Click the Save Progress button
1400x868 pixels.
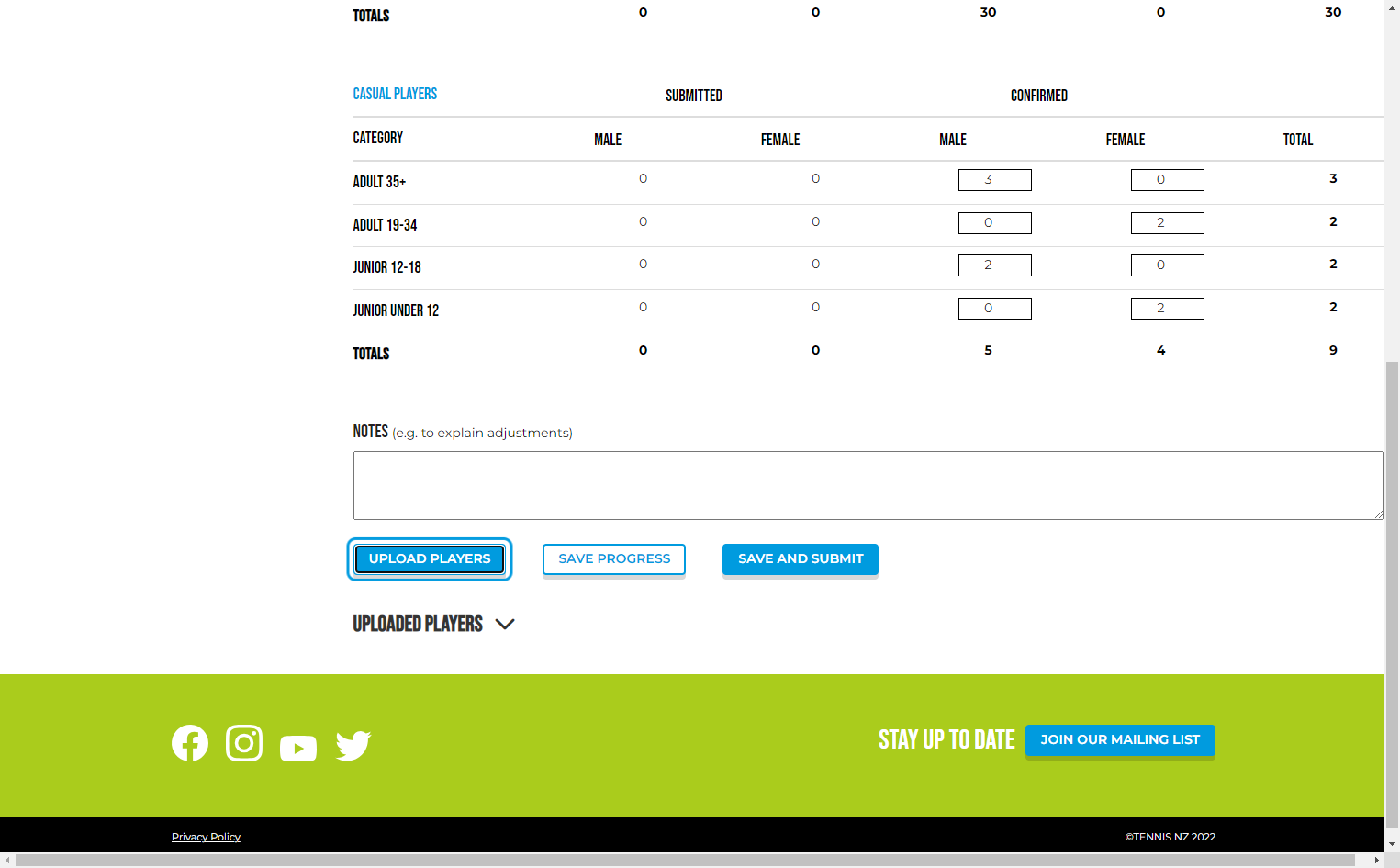pos(614,559)
